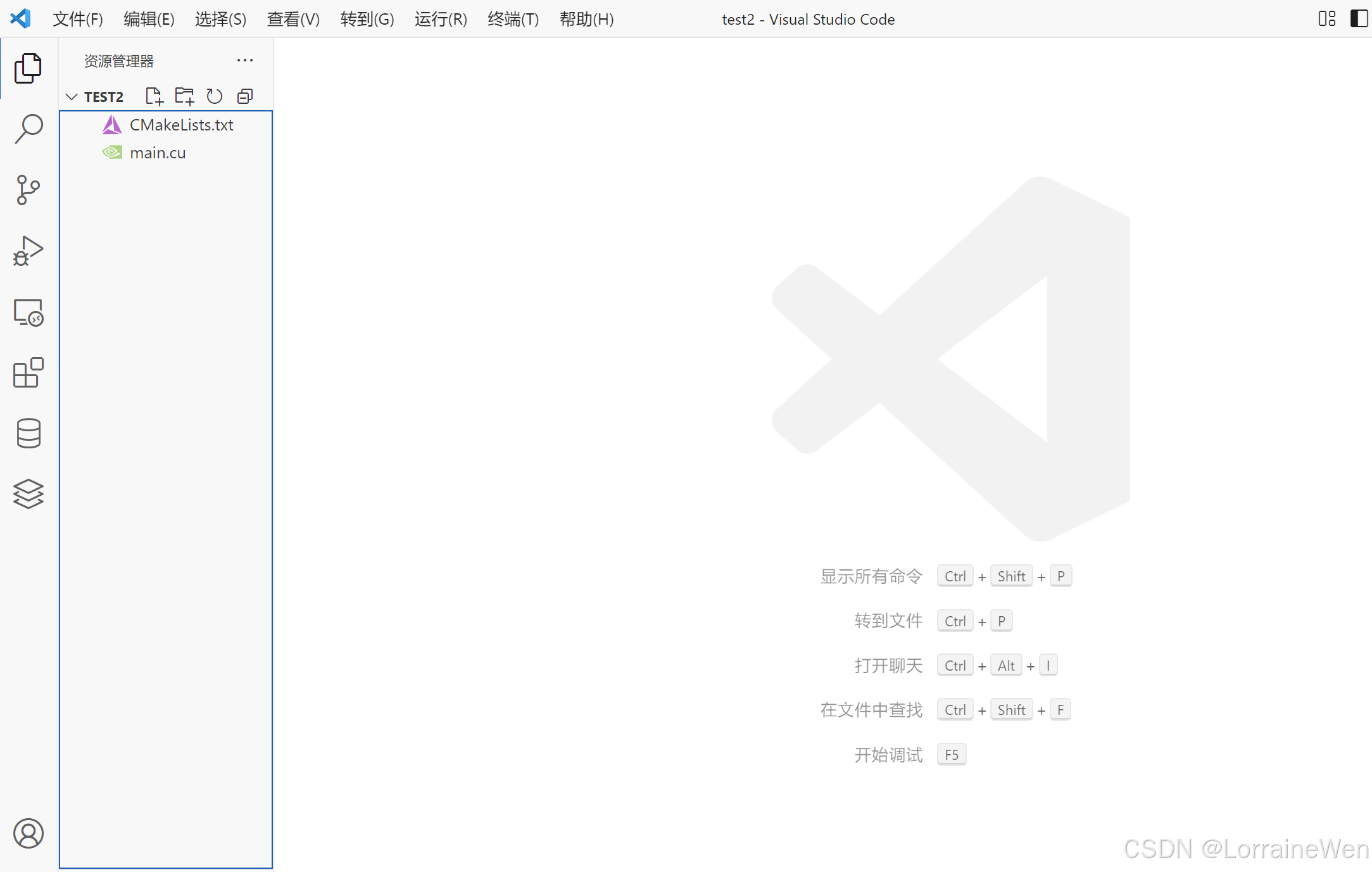1372x872 pixels.
Task: Open the Extensions view
Action: pyautogui.click(x=28, y=373)
